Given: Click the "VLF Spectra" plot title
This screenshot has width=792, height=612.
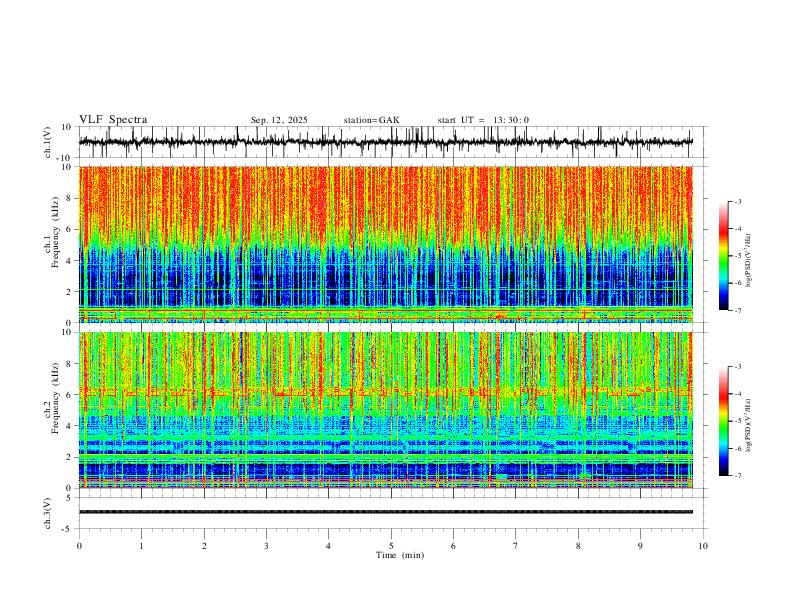Looking at the screenshot, I should pos(113,120).
